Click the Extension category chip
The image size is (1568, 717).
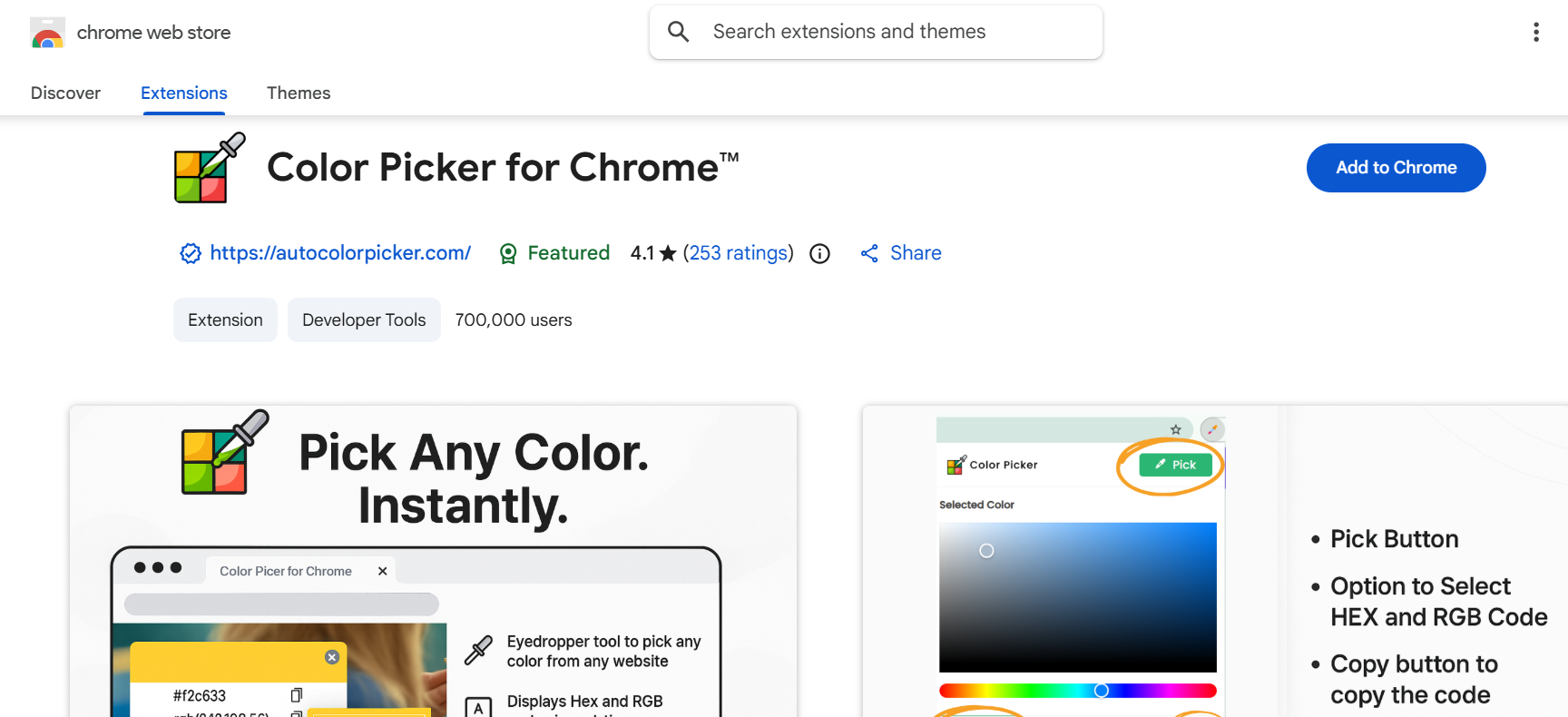tap(225, 320)
